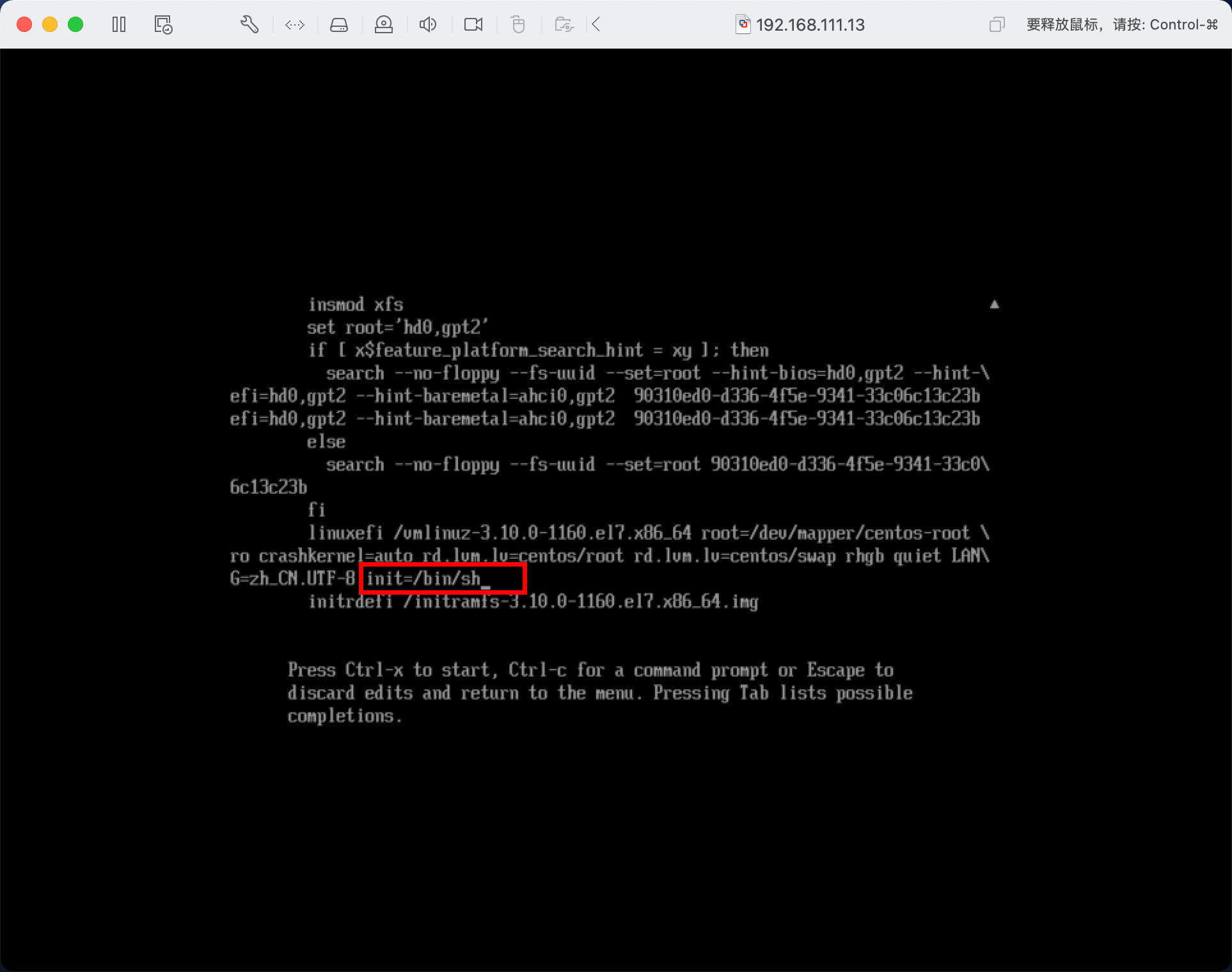Enter single window view mode icon
1232x972 pixels.
pyautogui.click(x=997, y=25)
